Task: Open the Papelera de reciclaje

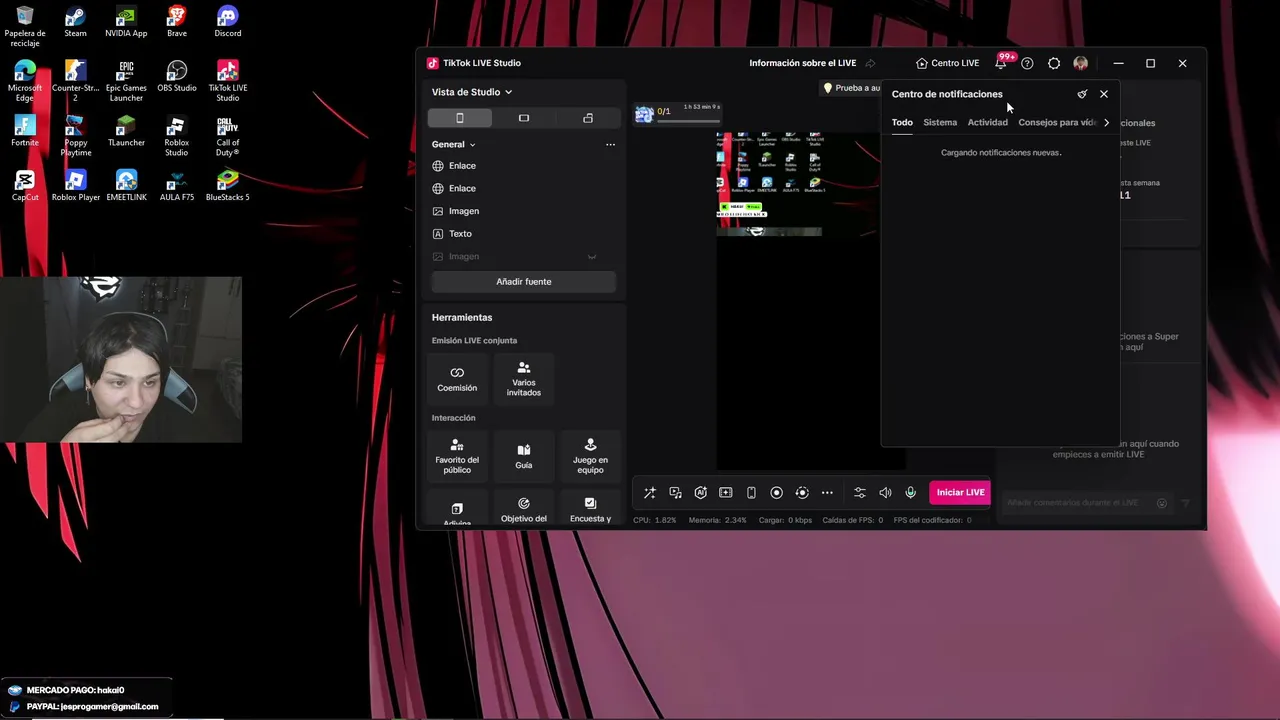Action: (25, 26)
